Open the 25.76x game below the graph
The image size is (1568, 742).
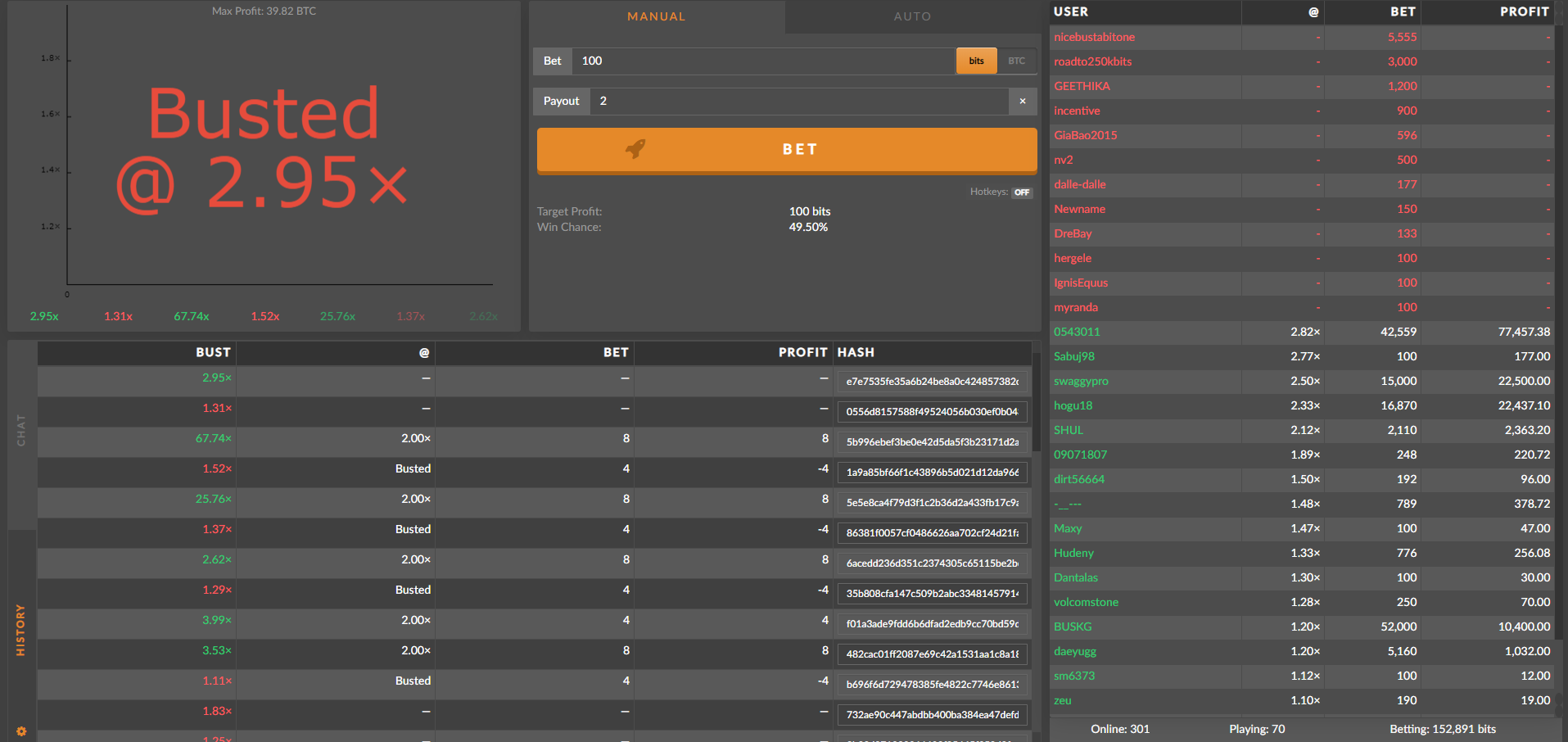[x=337, y=316]
